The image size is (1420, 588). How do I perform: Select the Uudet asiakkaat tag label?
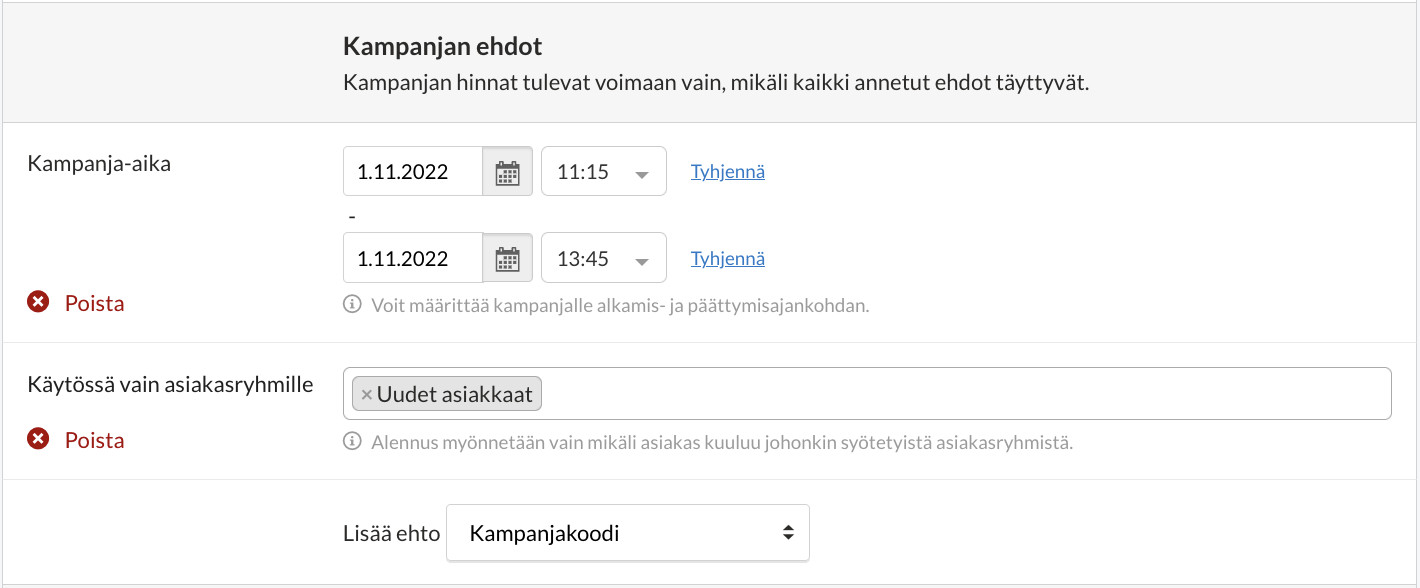tap(455, 395)
